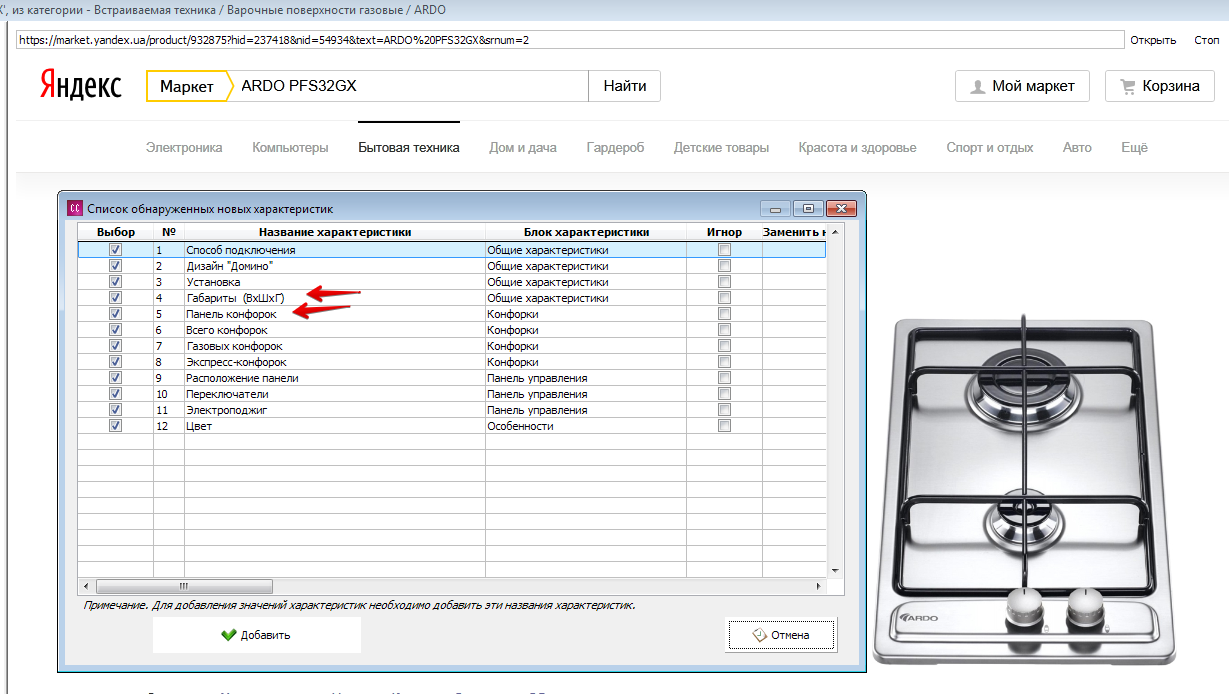Click the Игнор column header

(724, 232)
